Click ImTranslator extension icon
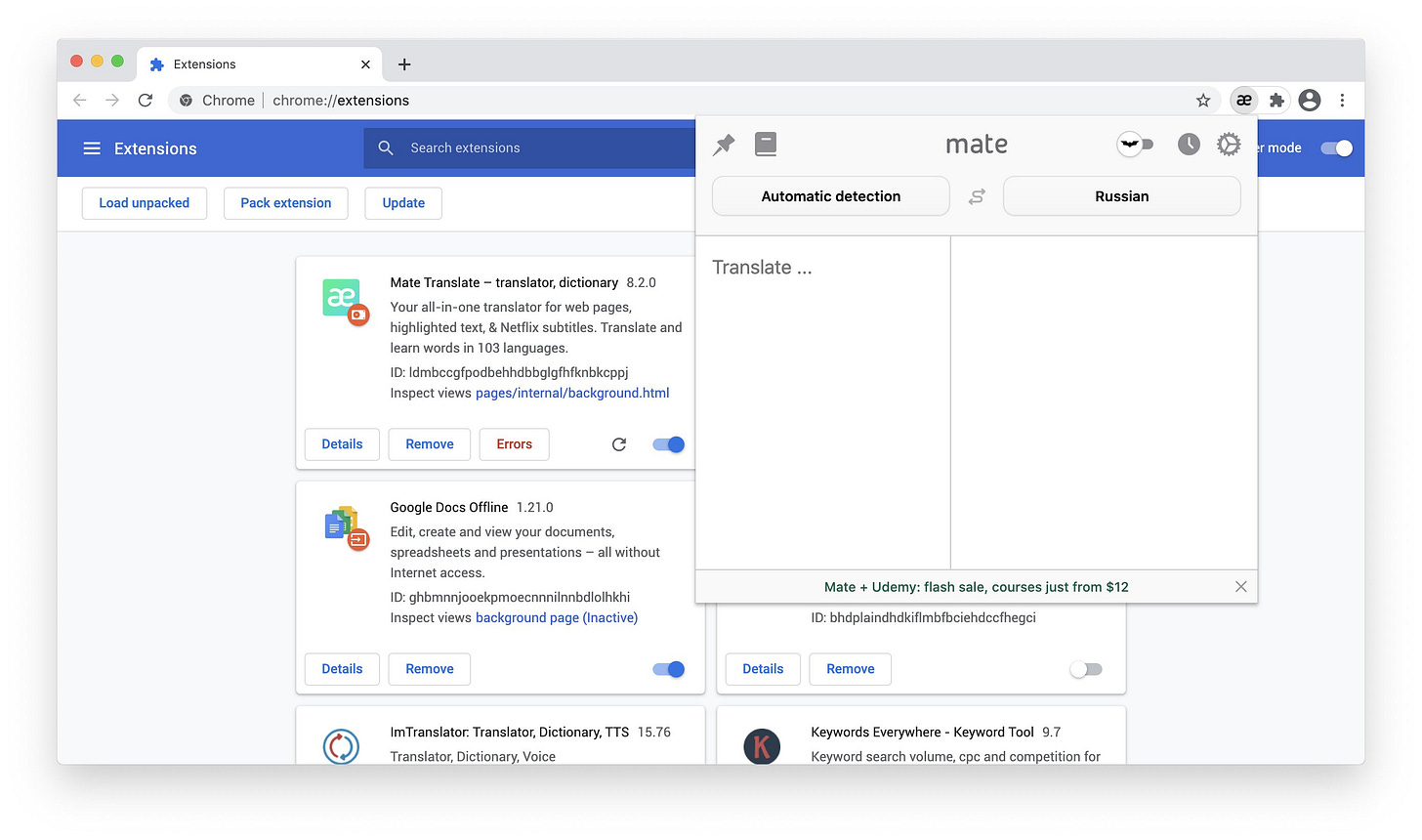 tap(341, 747)
